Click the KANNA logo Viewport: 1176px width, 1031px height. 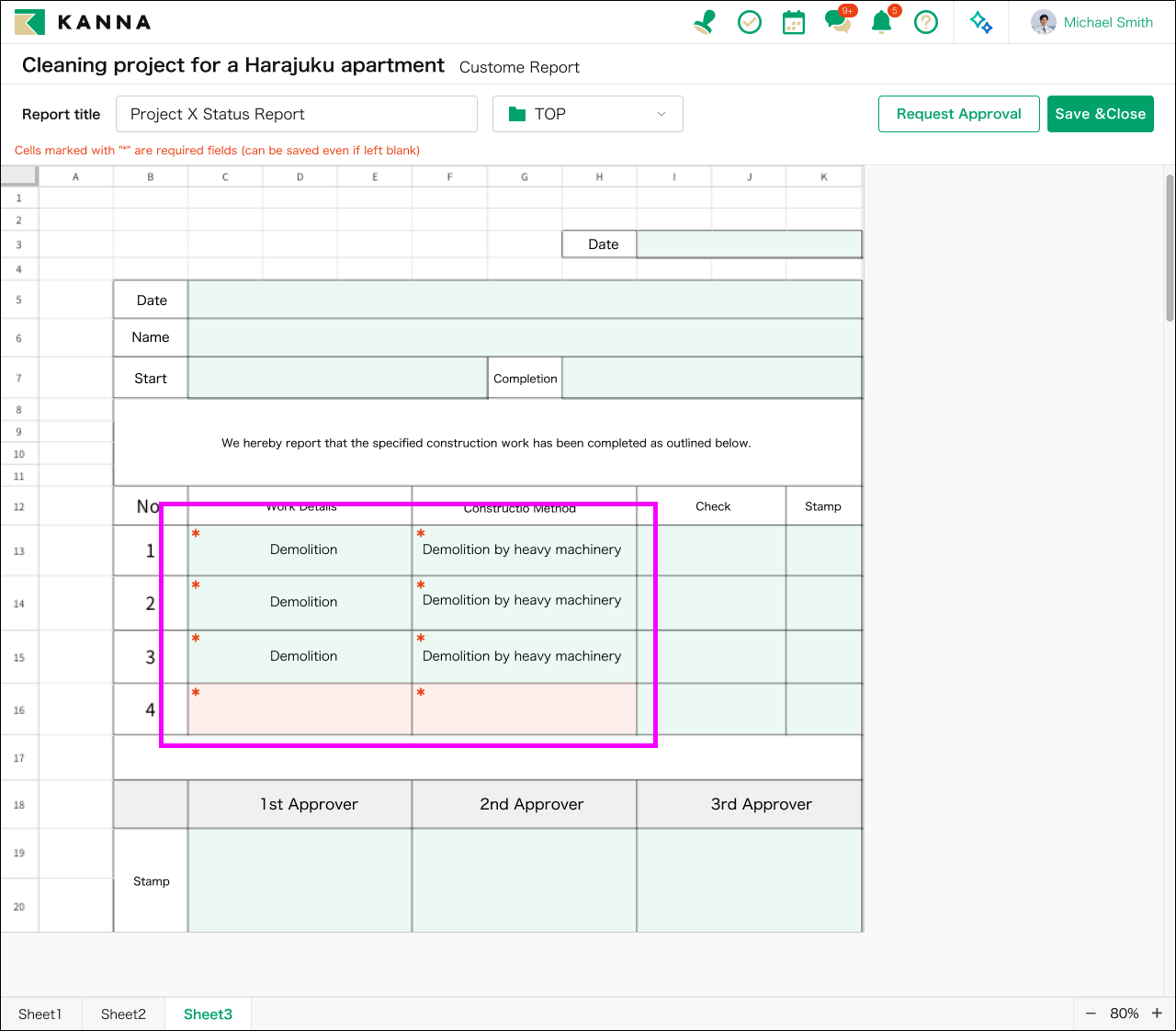point(83,22)
